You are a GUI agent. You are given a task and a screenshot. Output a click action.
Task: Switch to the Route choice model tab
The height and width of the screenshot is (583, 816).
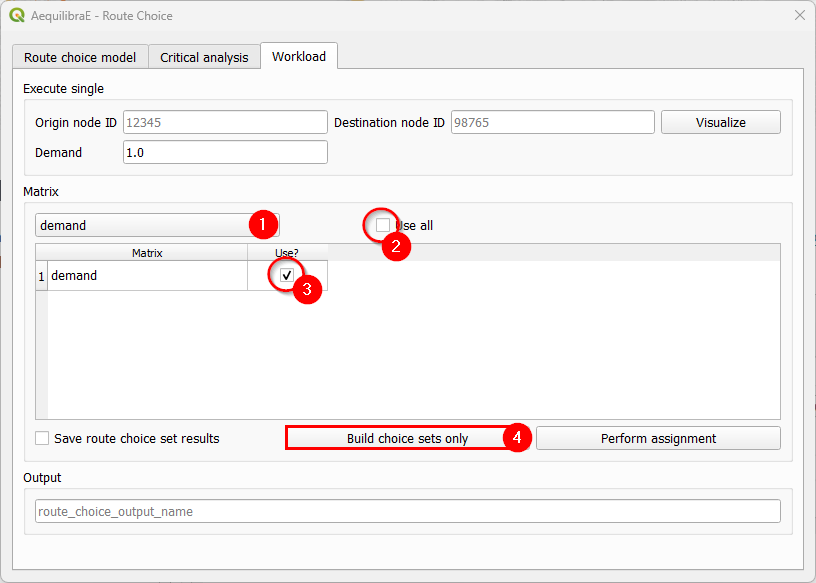tap(80, 57)
